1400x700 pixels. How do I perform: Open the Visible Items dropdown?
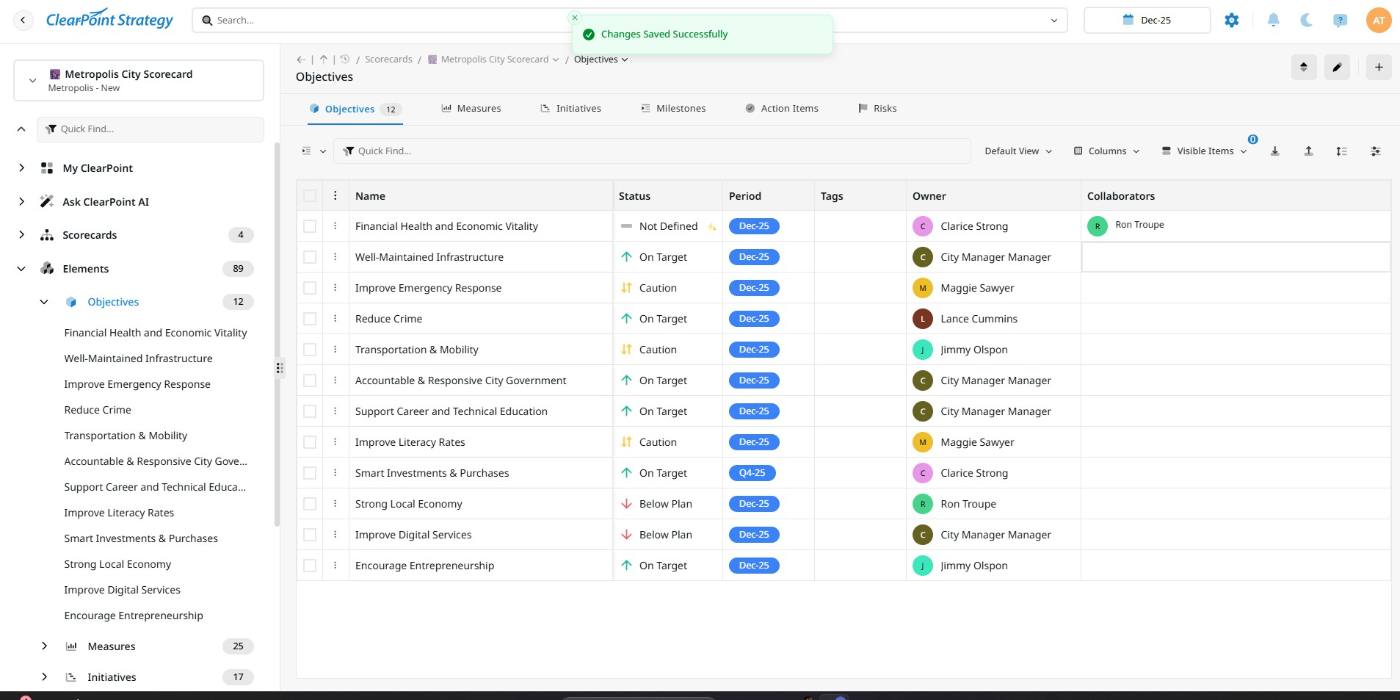tap(1204, 151)
